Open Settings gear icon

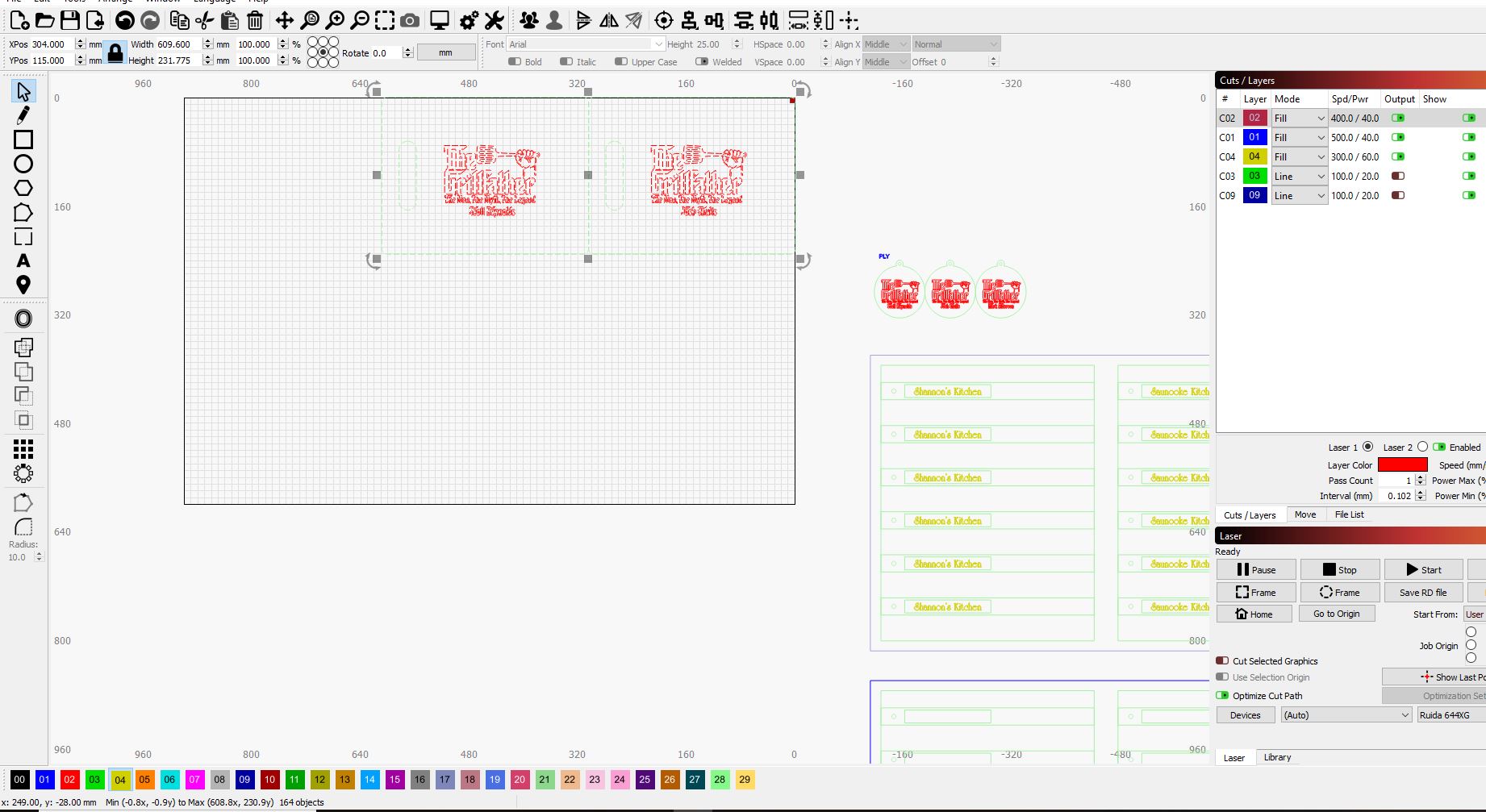pyautogui.click(x=469, y=20)
